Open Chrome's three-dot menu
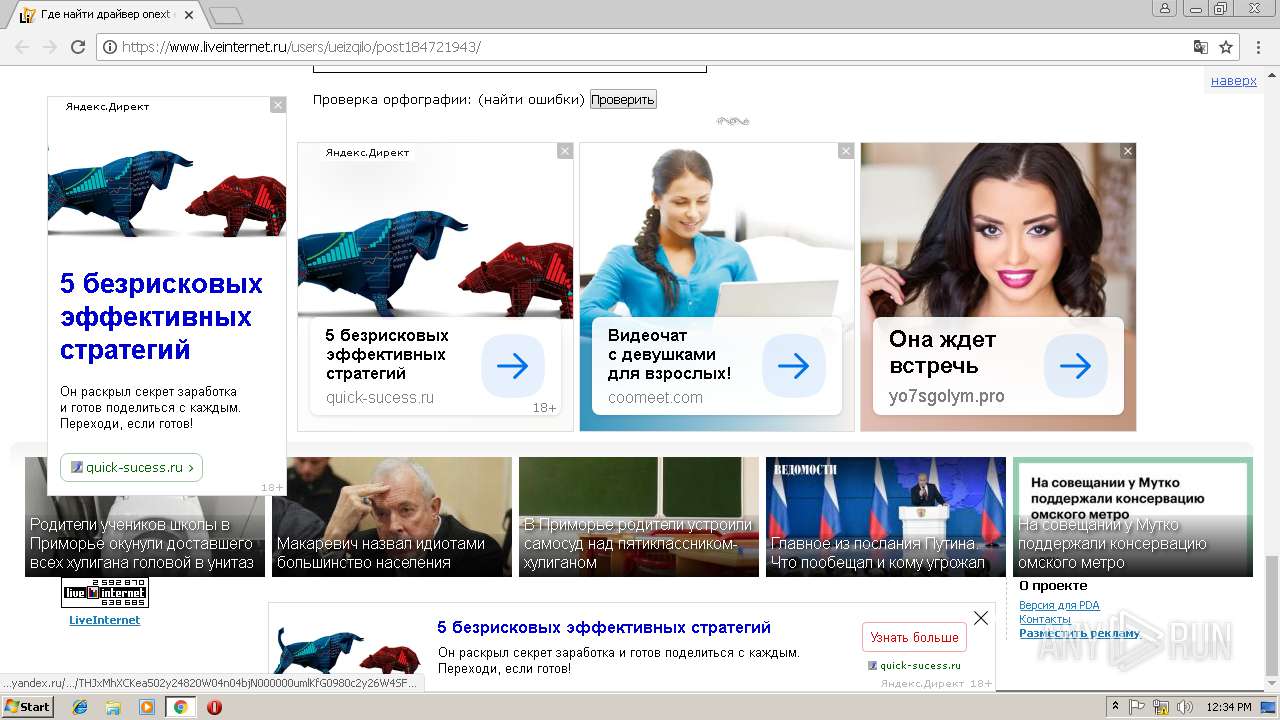This screenshot has height=720, width=1280. click(x=1259, y=47)
